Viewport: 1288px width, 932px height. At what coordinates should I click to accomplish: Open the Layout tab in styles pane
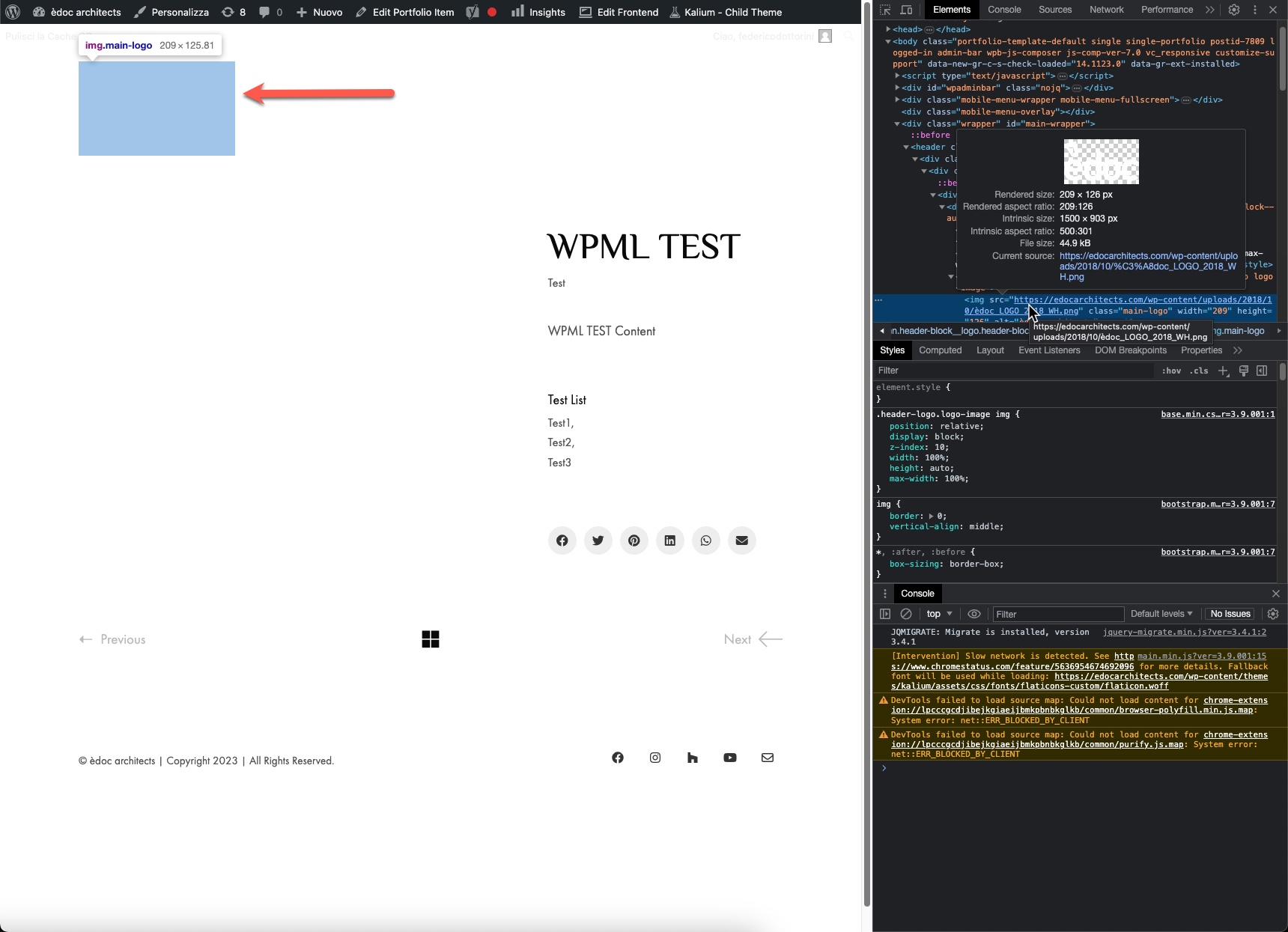990,350
